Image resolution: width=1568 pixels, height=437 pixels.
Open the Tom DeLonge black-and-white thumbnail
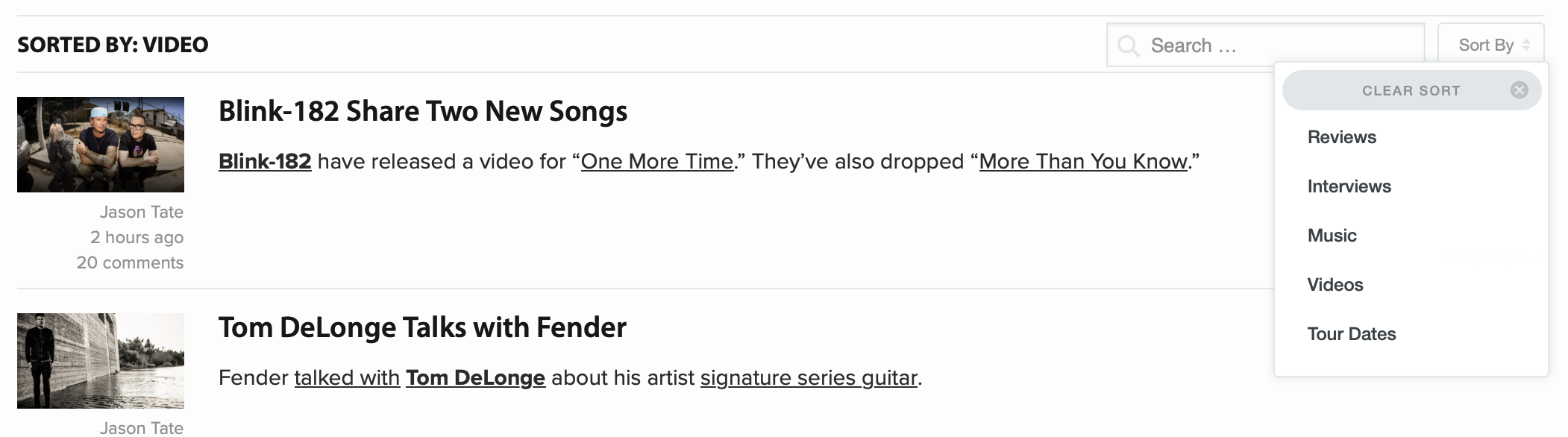click(101, 361)
